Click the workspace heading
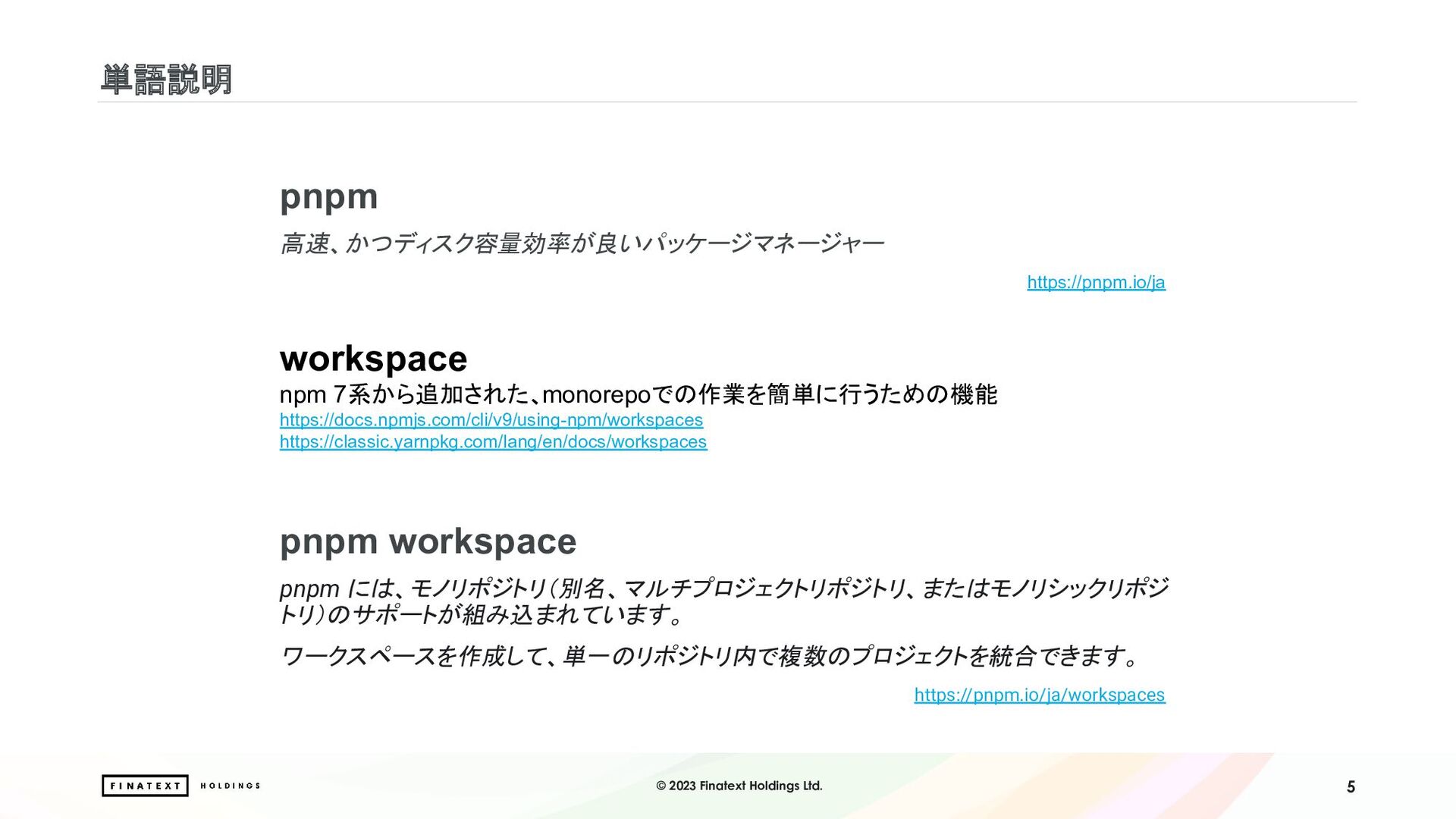Screen dimensions: 1456x819 pos(373,358)
